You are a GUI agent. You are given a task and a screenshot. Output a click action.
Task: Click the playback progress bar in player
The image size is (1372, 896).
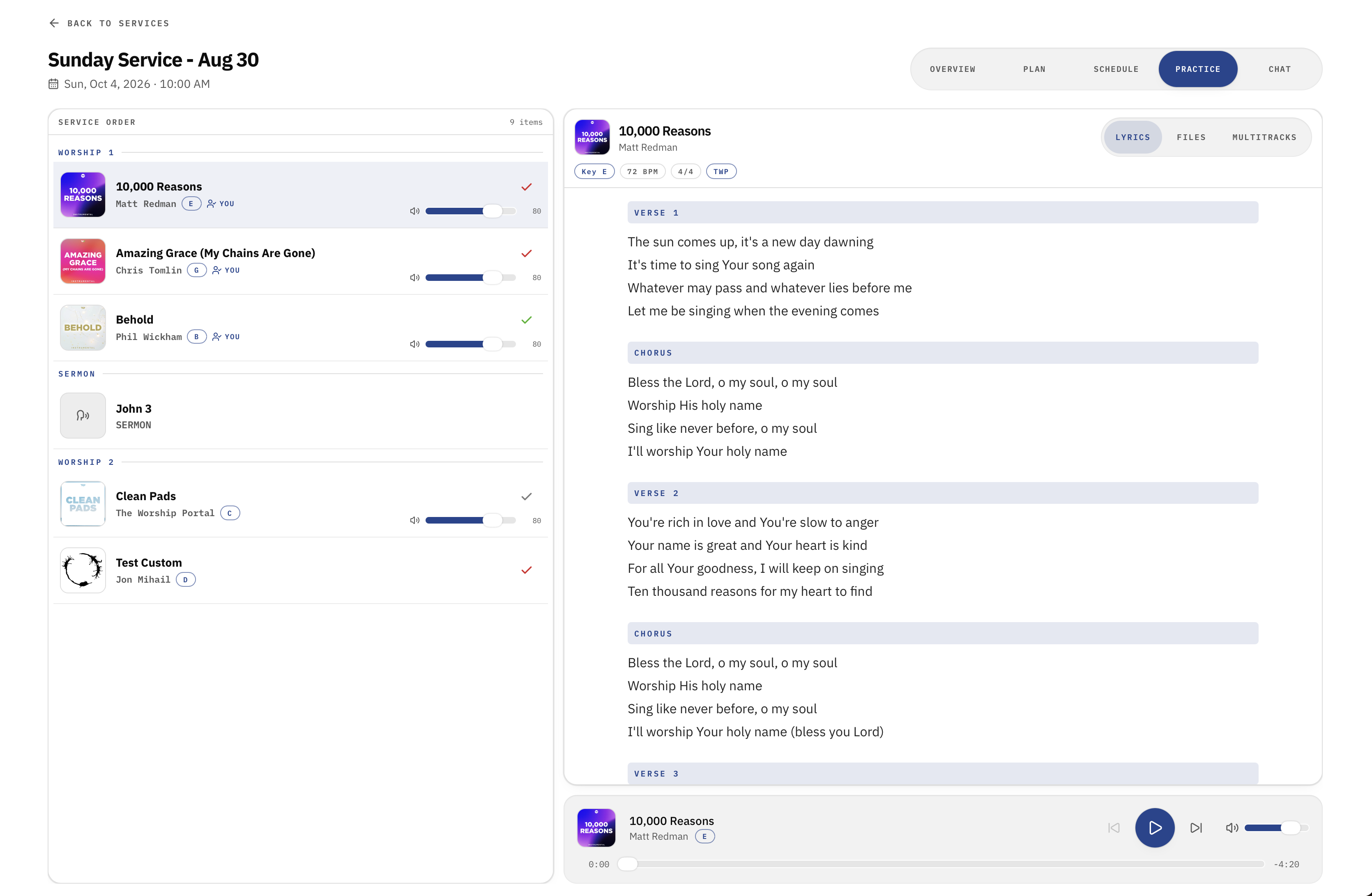[x=941, y=864]
